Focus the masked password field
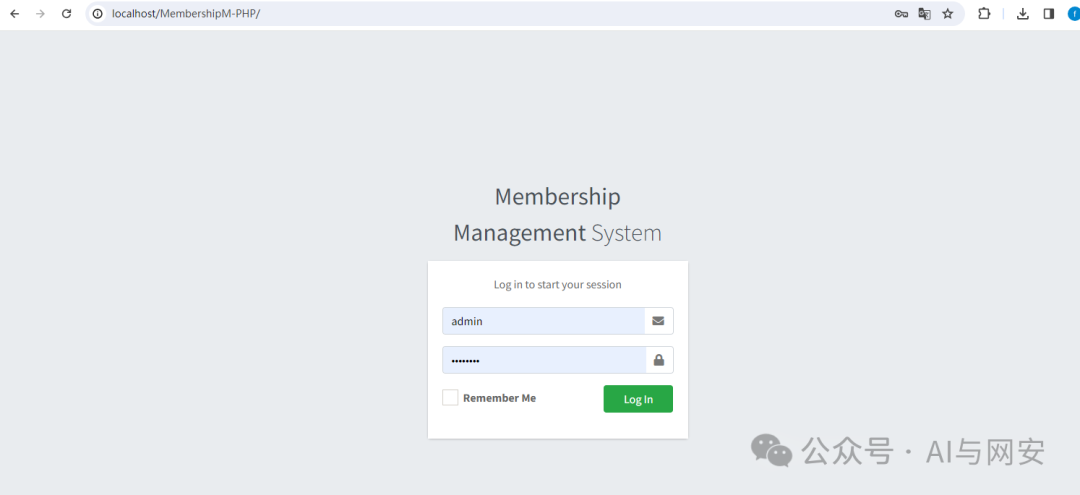 [x=544, y=360]
